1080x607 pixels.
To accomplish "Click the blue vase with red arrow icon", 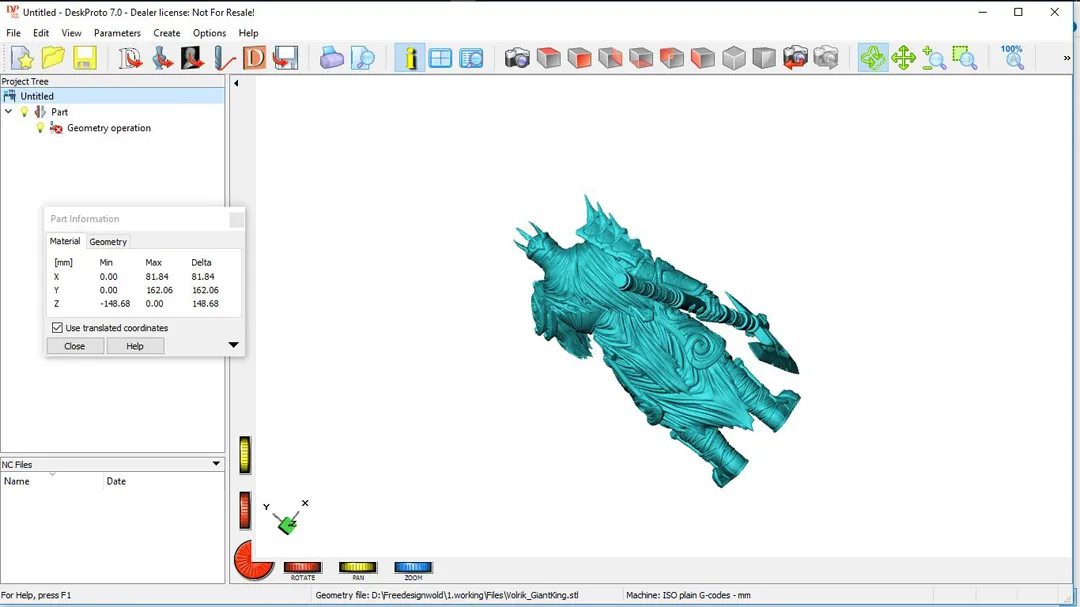I will 162,59.
